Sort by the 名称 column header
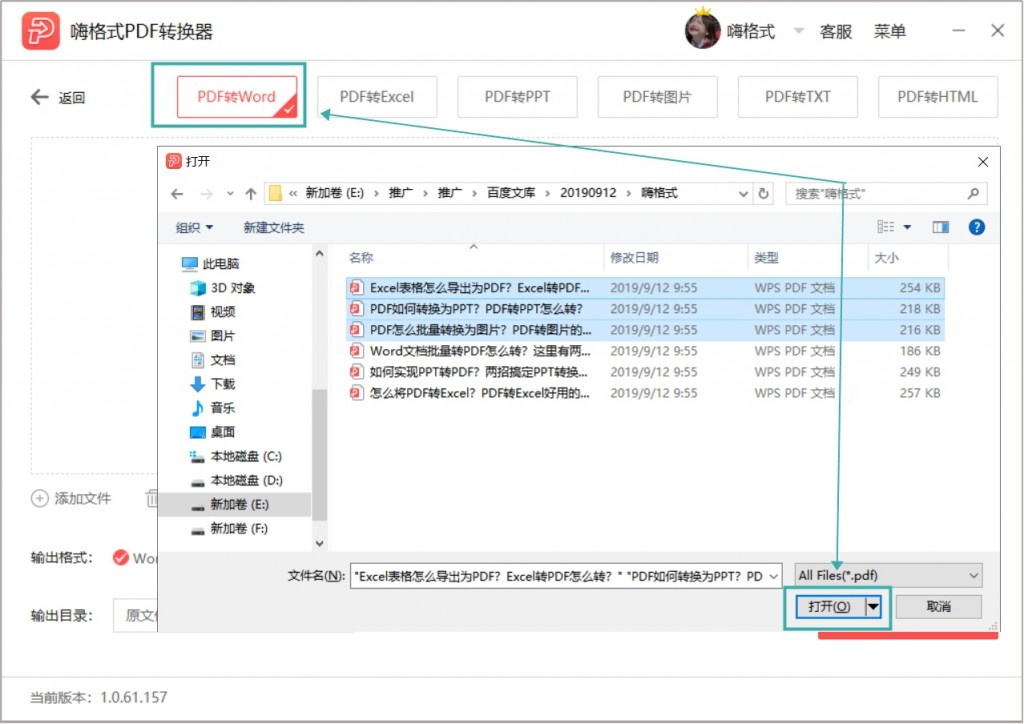This screenshot has height=724, width=1024. coord(360,258)
